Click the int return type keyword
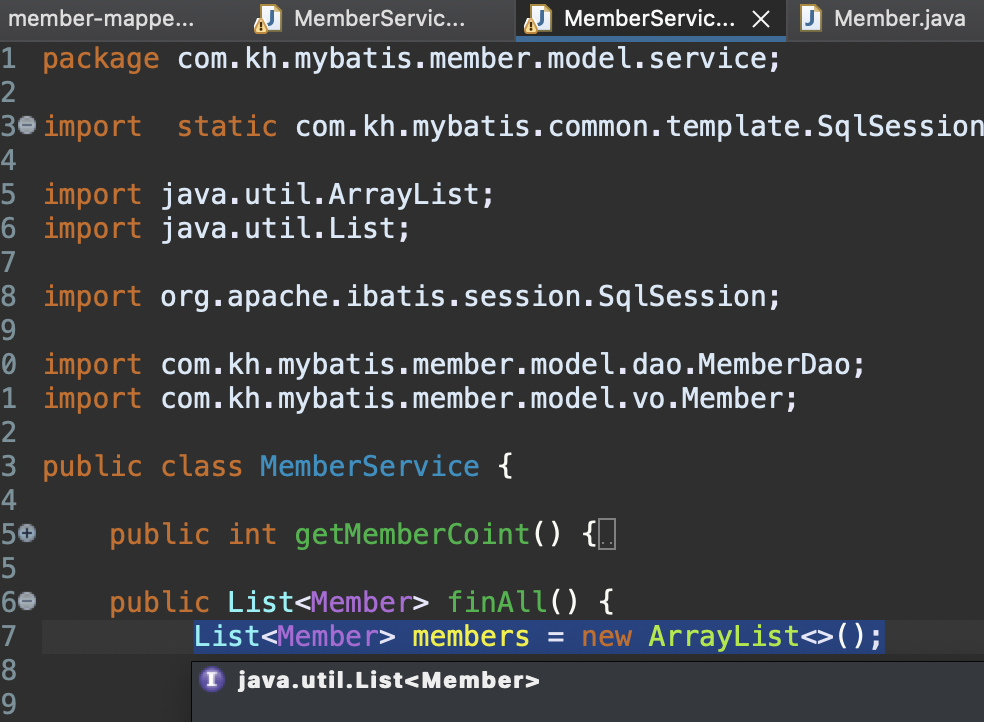This screenshot has width=984, height=722. point(252,534)
